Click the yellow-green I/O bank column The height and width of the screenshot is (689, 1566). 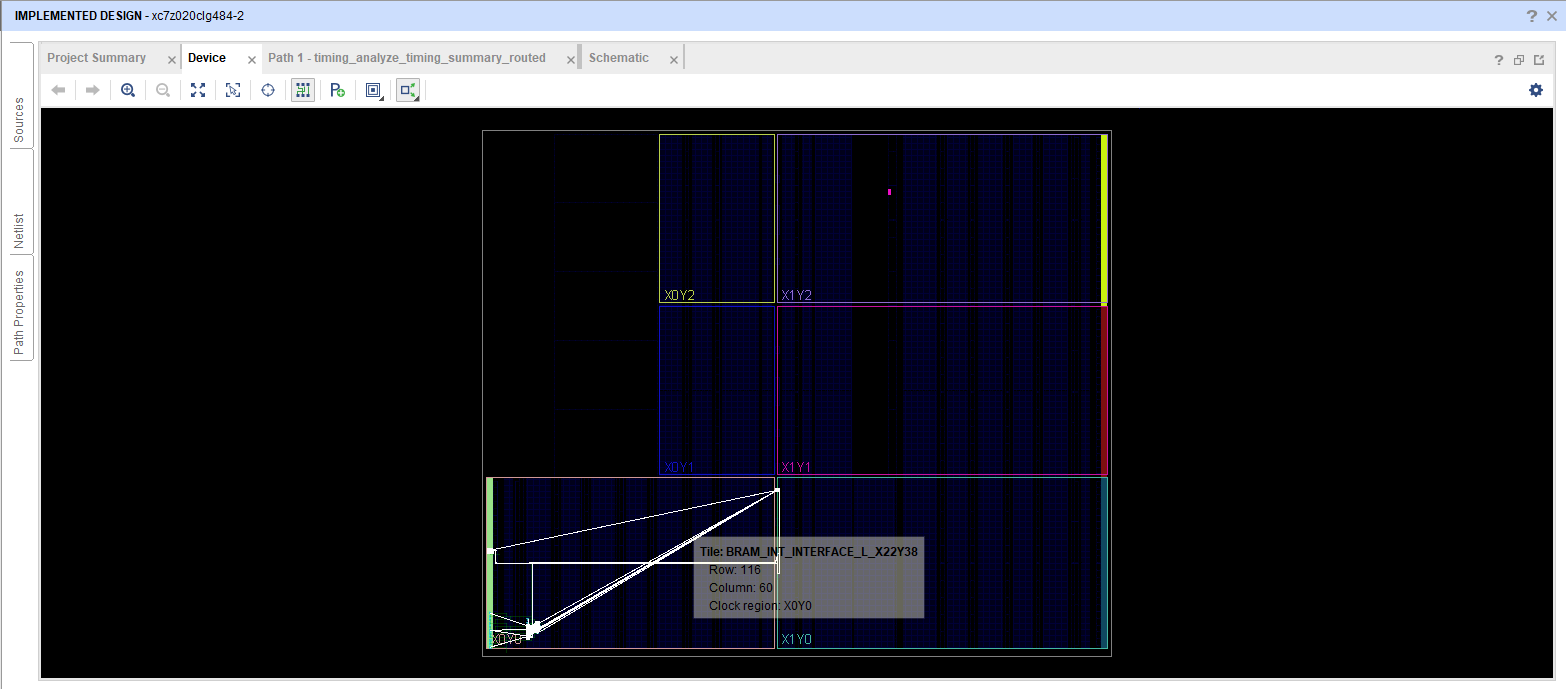(x=1104, y=218)
